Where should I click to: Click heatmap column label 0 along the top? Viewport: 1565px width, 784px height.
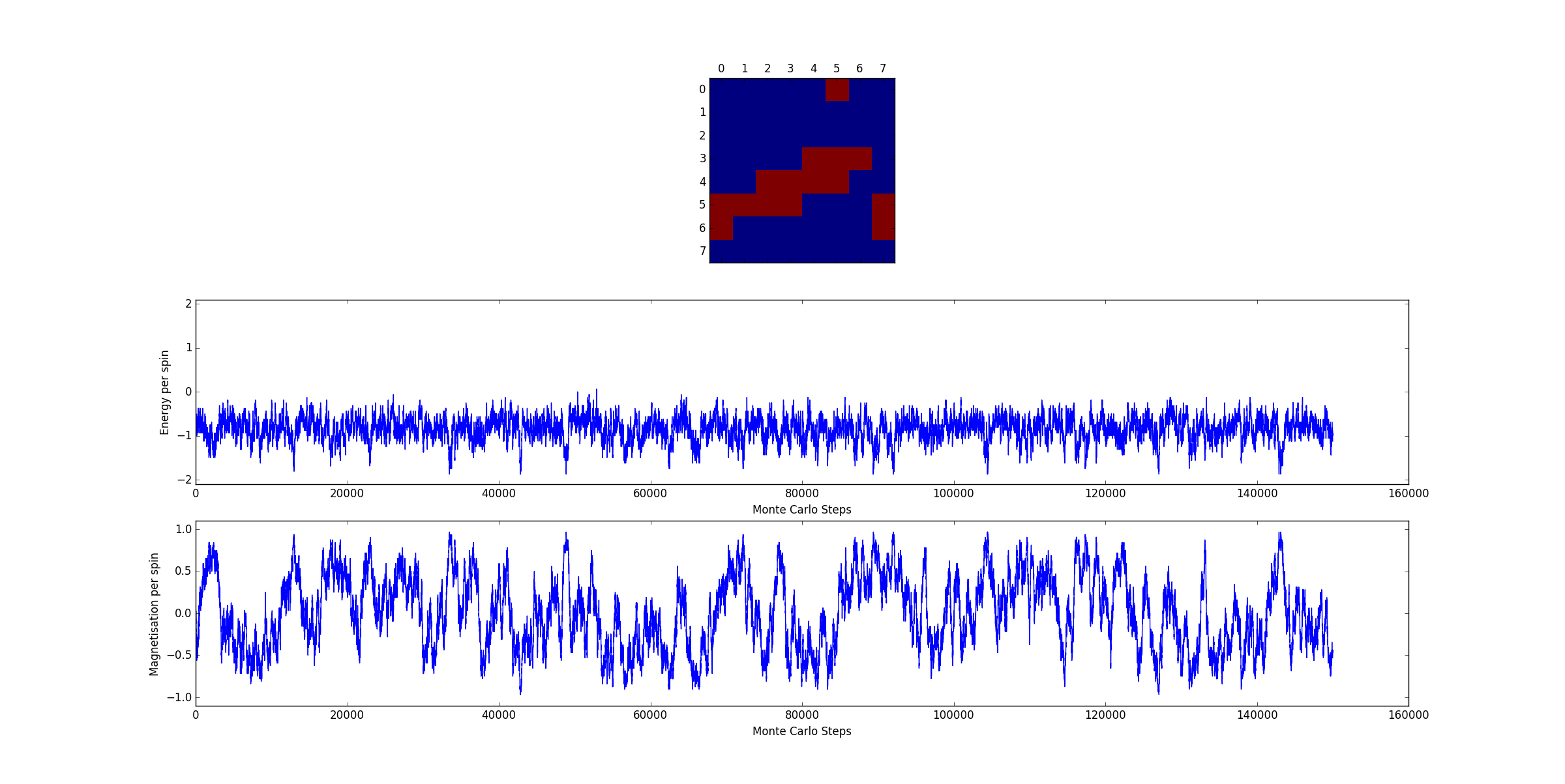pos(721,68)
